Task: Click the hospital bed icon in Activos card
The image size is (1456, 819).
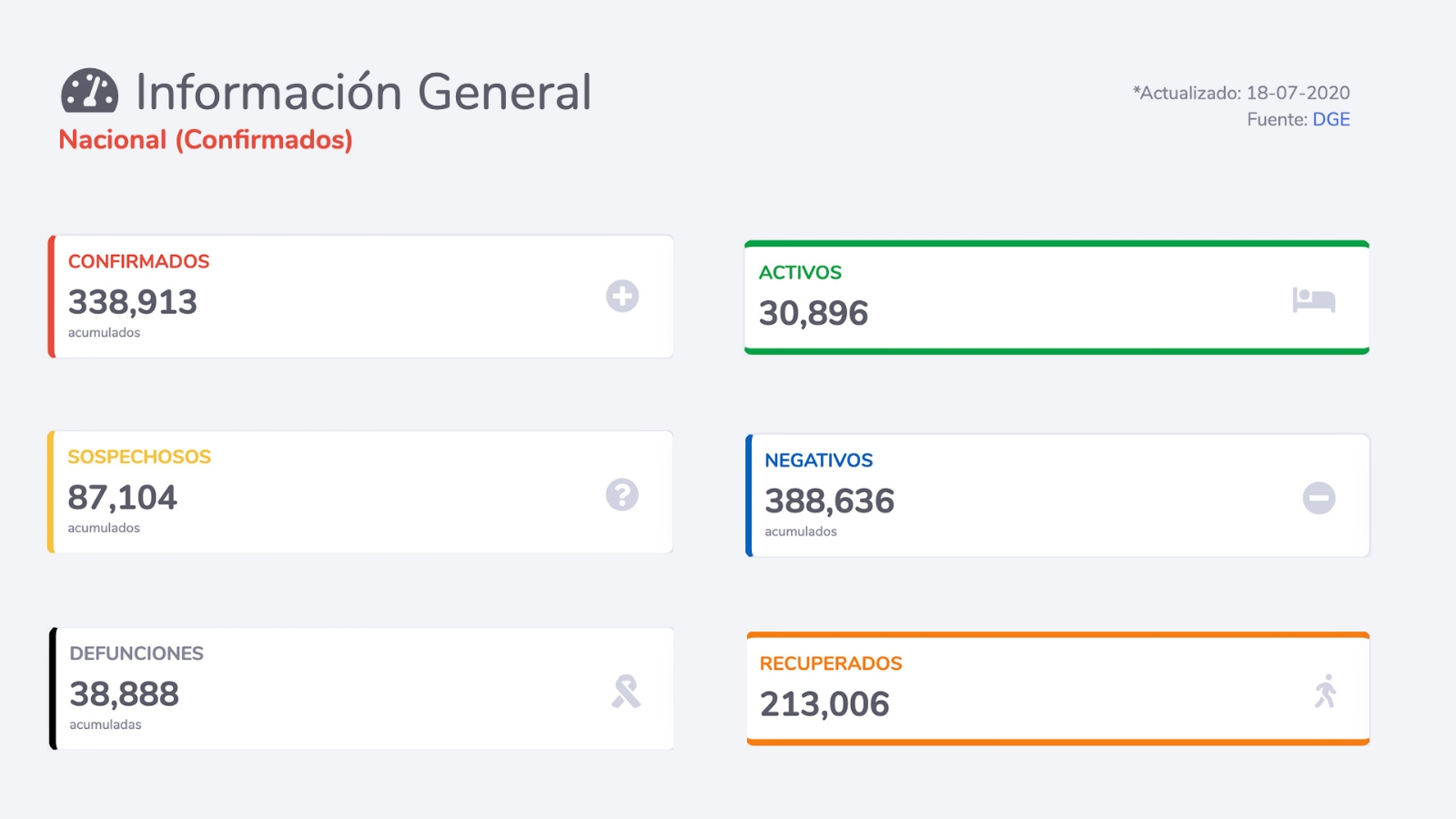Action: [x=1313, y=299]
